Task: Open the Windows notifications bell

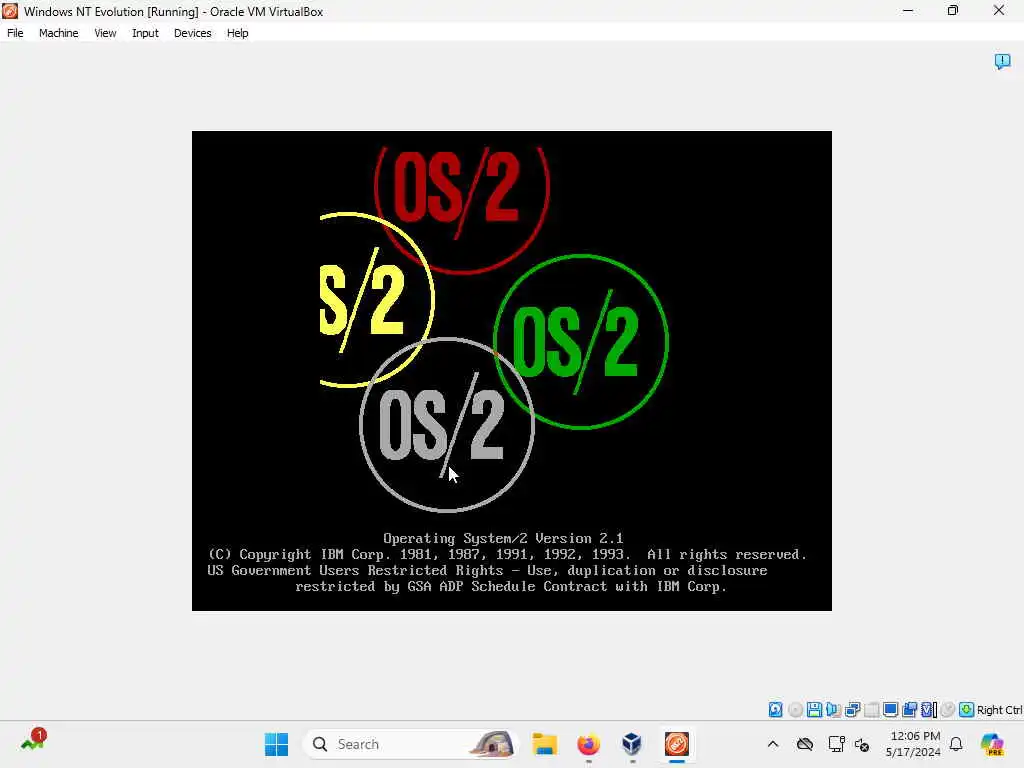Action: click(956, 744)
